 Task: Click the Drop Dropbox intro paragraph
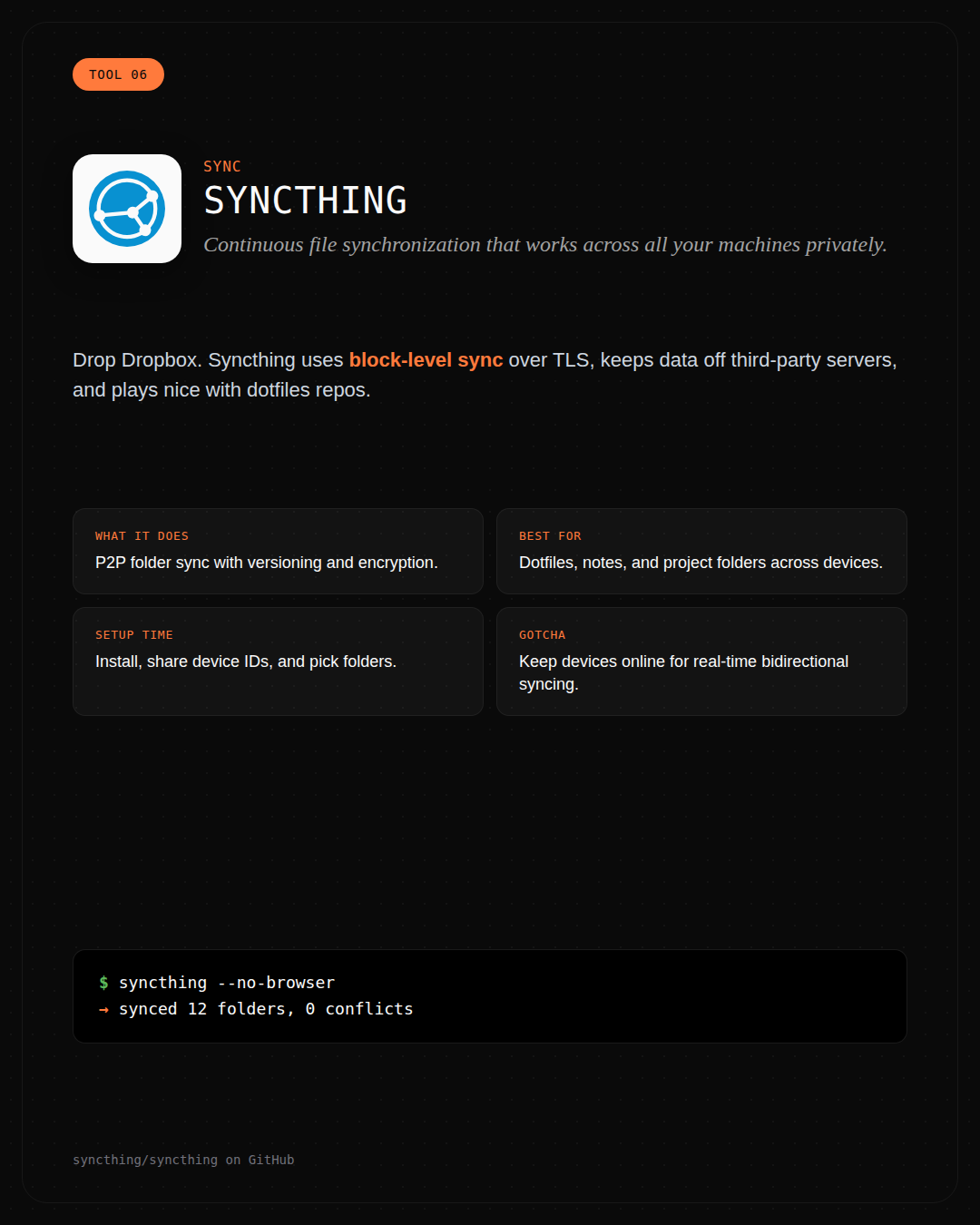coord(485,375)
